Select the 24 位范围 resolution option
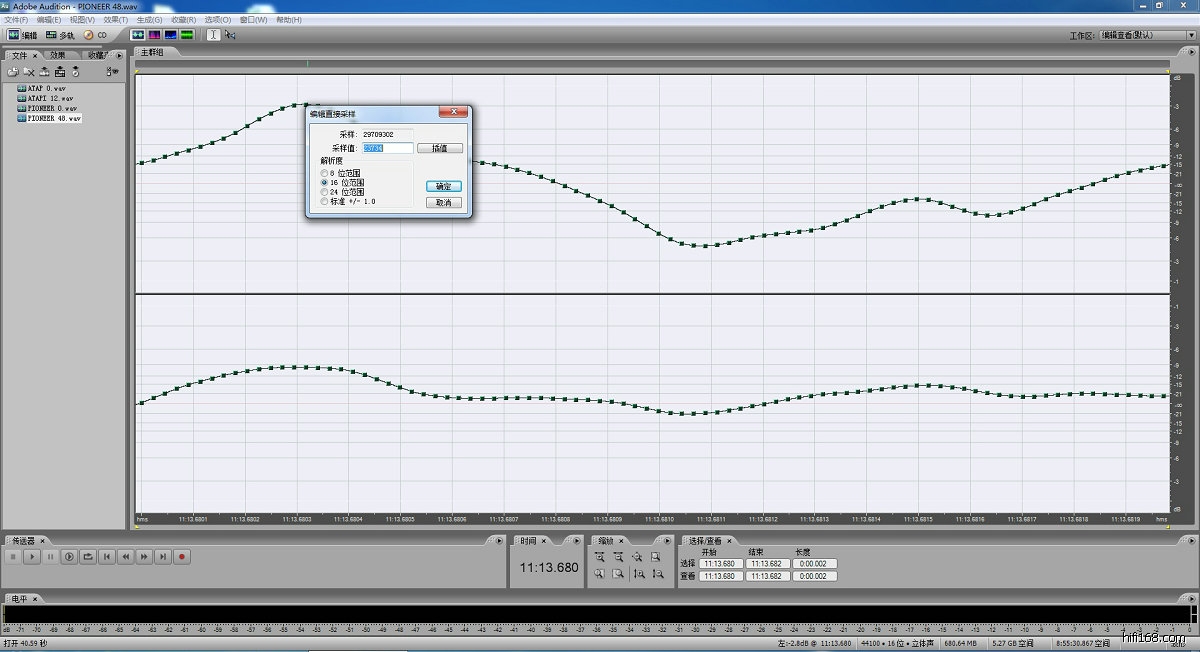This screenshot has width=1200, height=652. point(324,192)
